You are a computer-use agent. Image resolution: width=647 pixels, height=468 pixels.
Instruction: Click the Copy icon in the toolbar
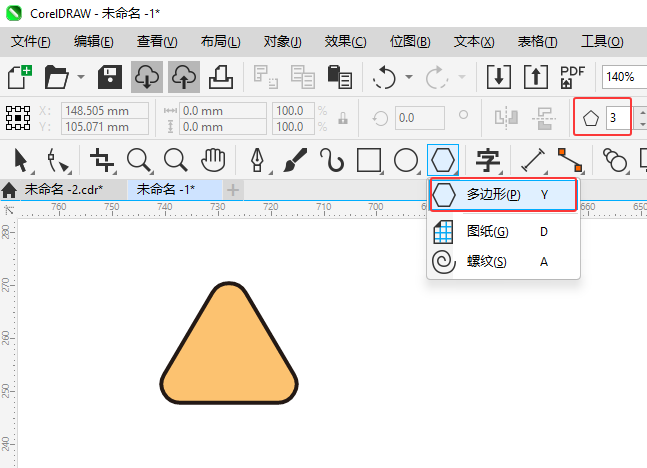302,77
